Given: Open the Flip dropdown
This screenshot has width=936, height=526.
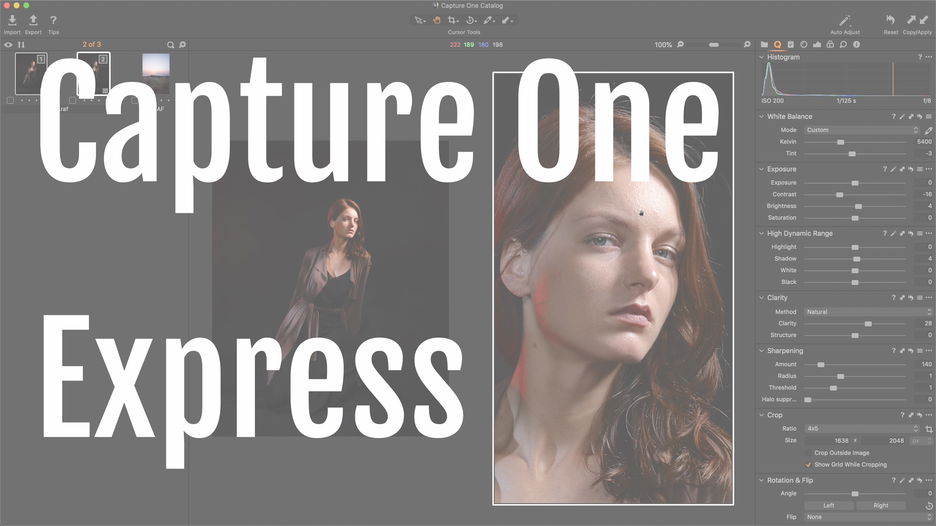Looking at the screenshot, I should (x=868, y=517).
